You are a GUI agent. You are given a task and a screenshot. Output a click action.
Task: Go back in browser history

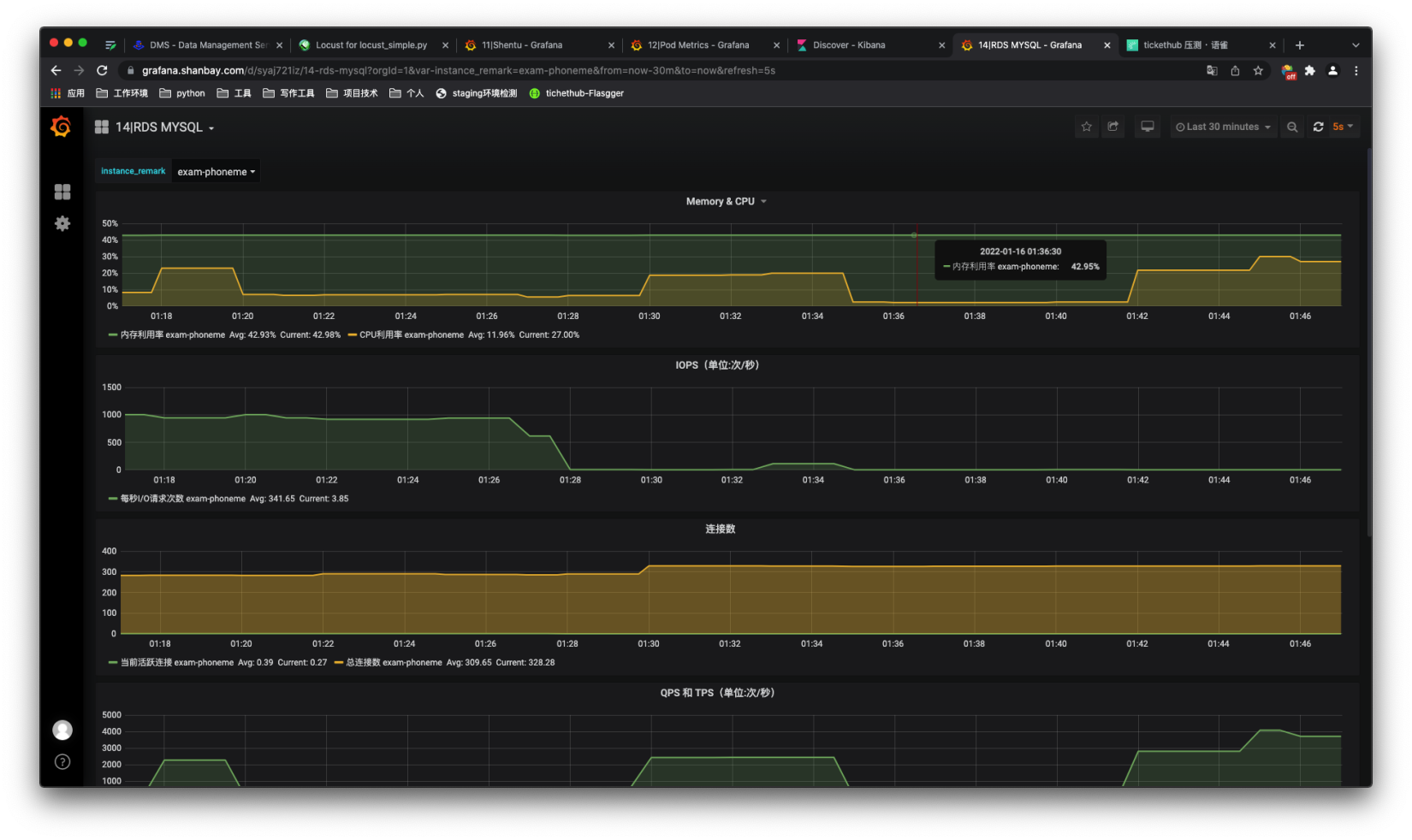click(56, 70)
